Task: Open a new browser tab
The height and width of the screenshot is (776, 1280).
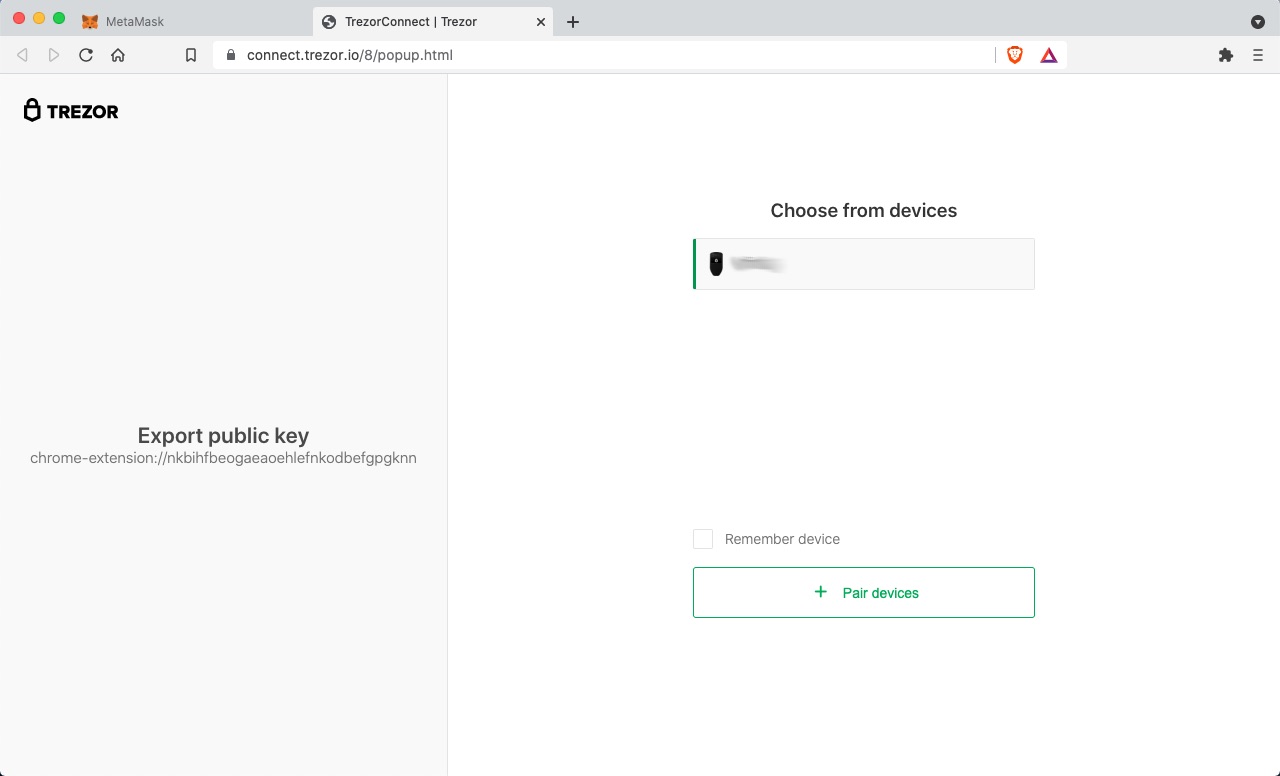Action: (573, 22)
